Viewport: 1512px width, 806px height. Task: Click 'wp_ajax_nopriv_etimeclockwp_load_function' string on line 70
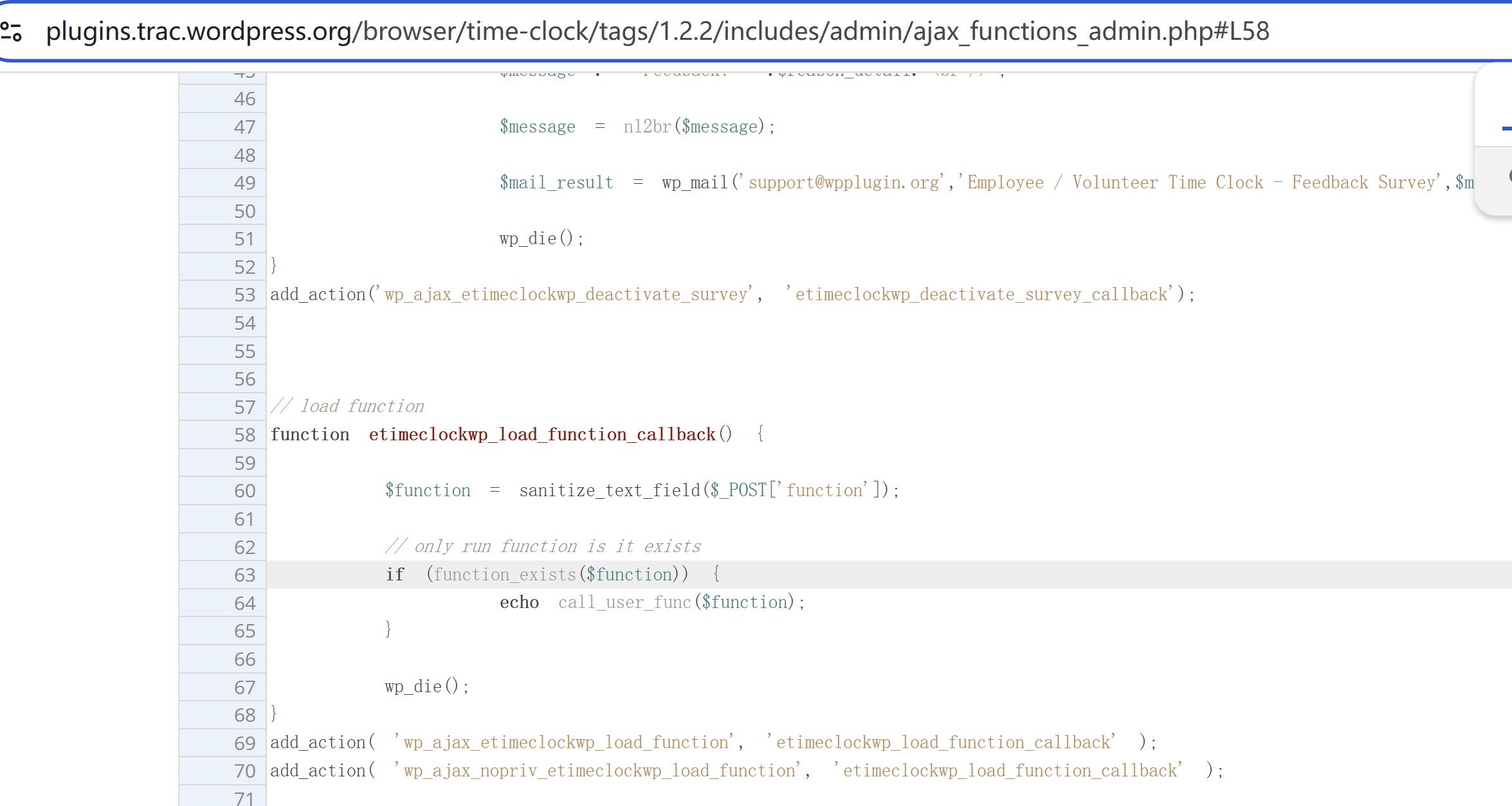point(597,771)
